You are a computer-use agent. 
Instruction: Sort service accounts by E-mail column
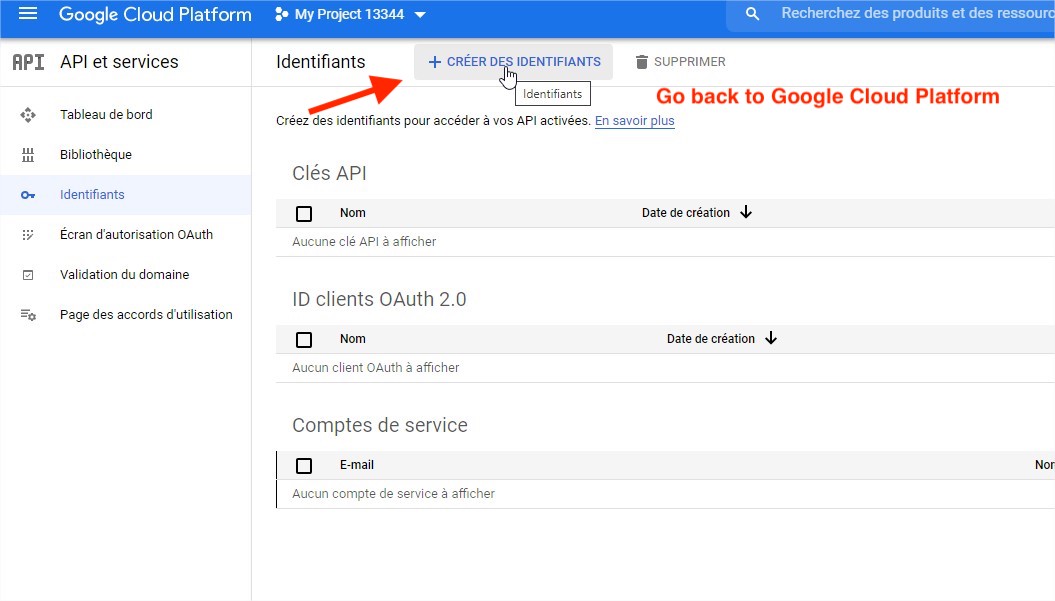(x=357, y=464)
